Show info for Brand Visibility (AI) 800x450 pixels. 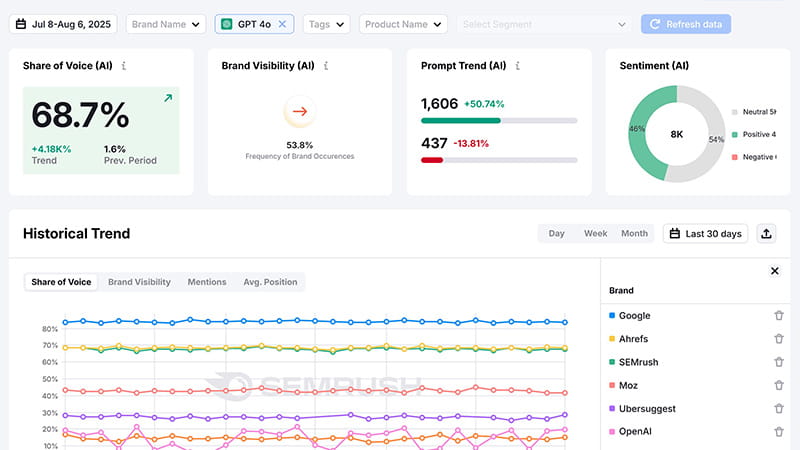click(x=326, y=66)
